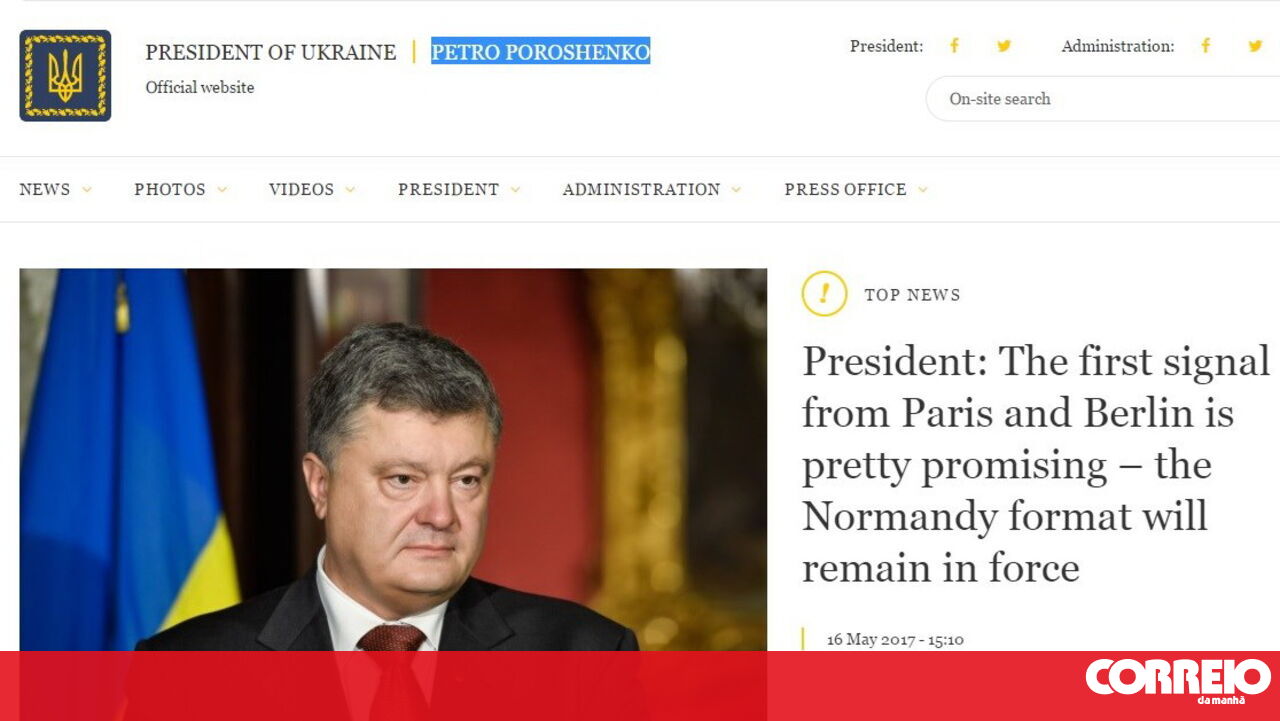Open the President's Facebook page icon
This screenshot has height=721, width=1280.
click(x=954, y=46)
